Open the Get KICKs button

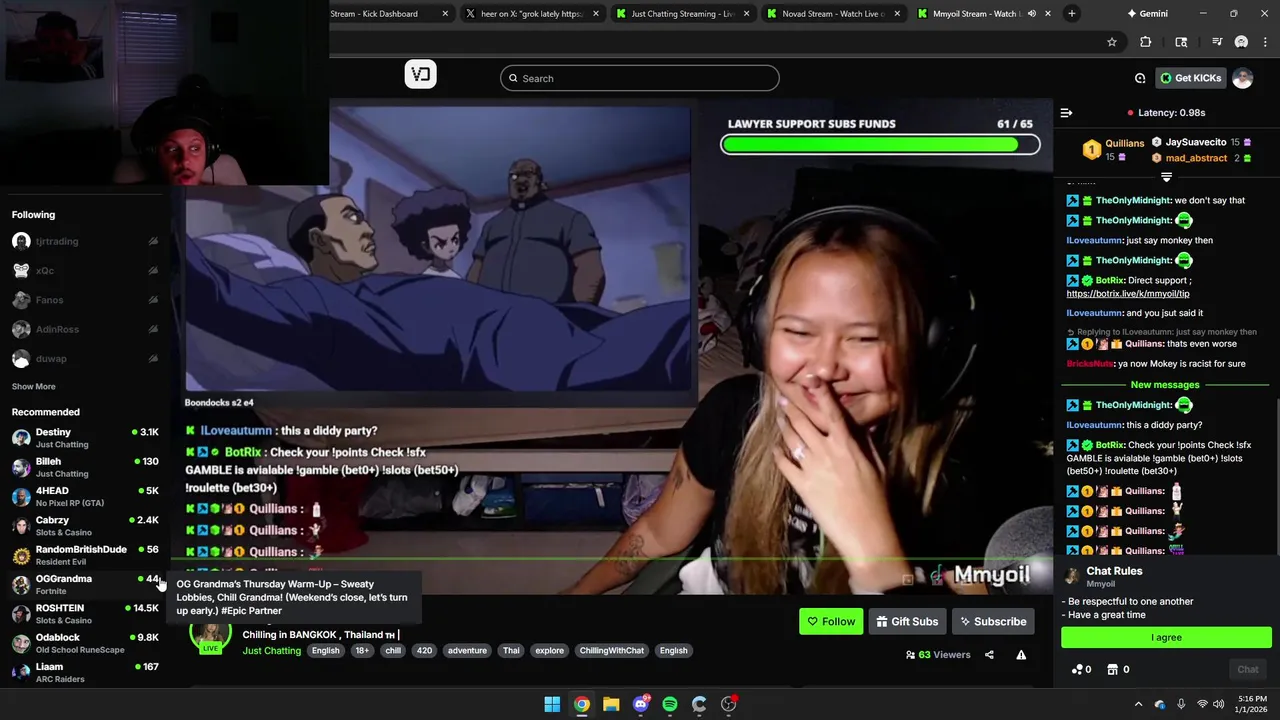pos(1190,78)
